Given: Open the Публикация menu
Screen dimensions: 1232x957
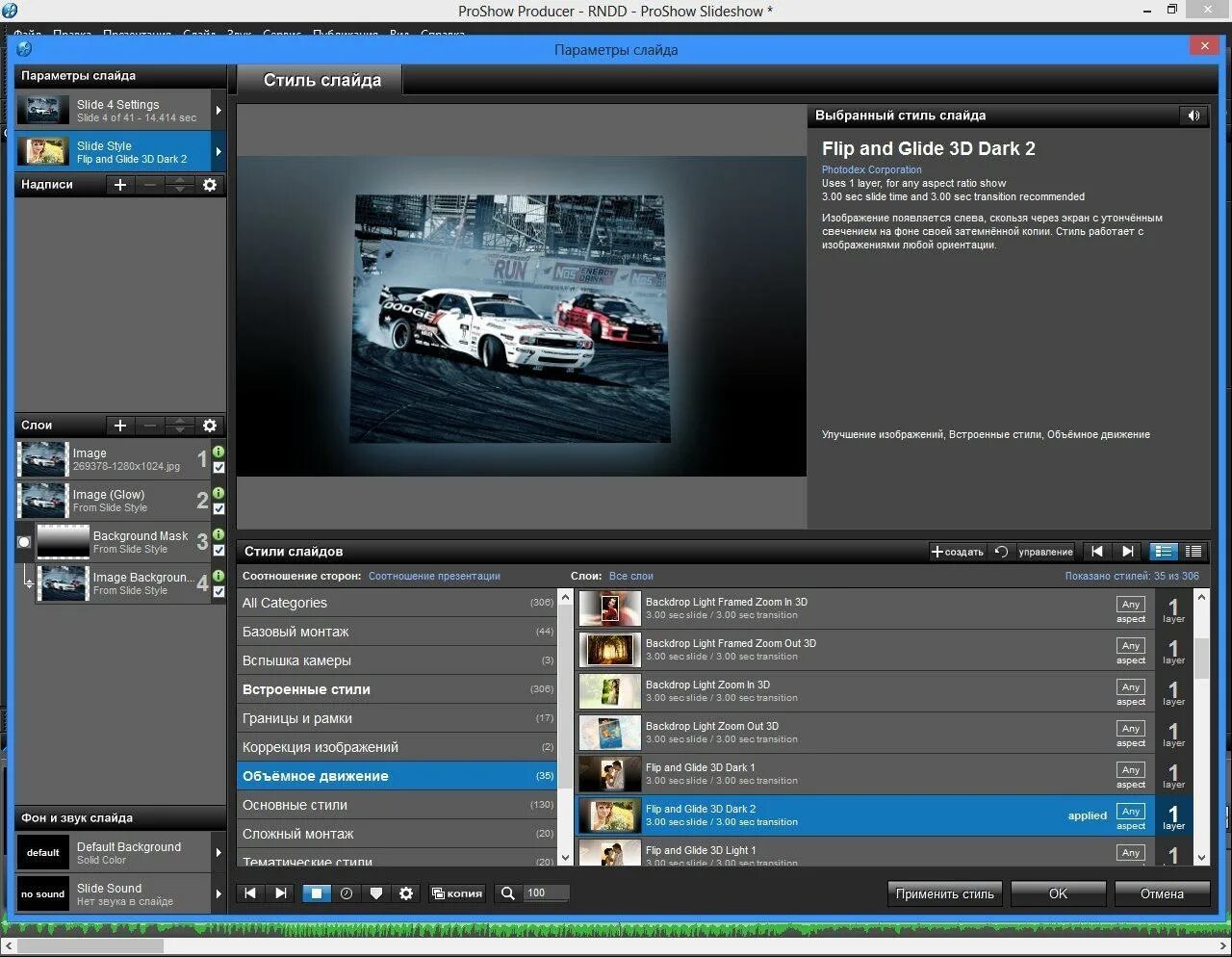Looking at the screenshot, I should (x=346, y=34).
